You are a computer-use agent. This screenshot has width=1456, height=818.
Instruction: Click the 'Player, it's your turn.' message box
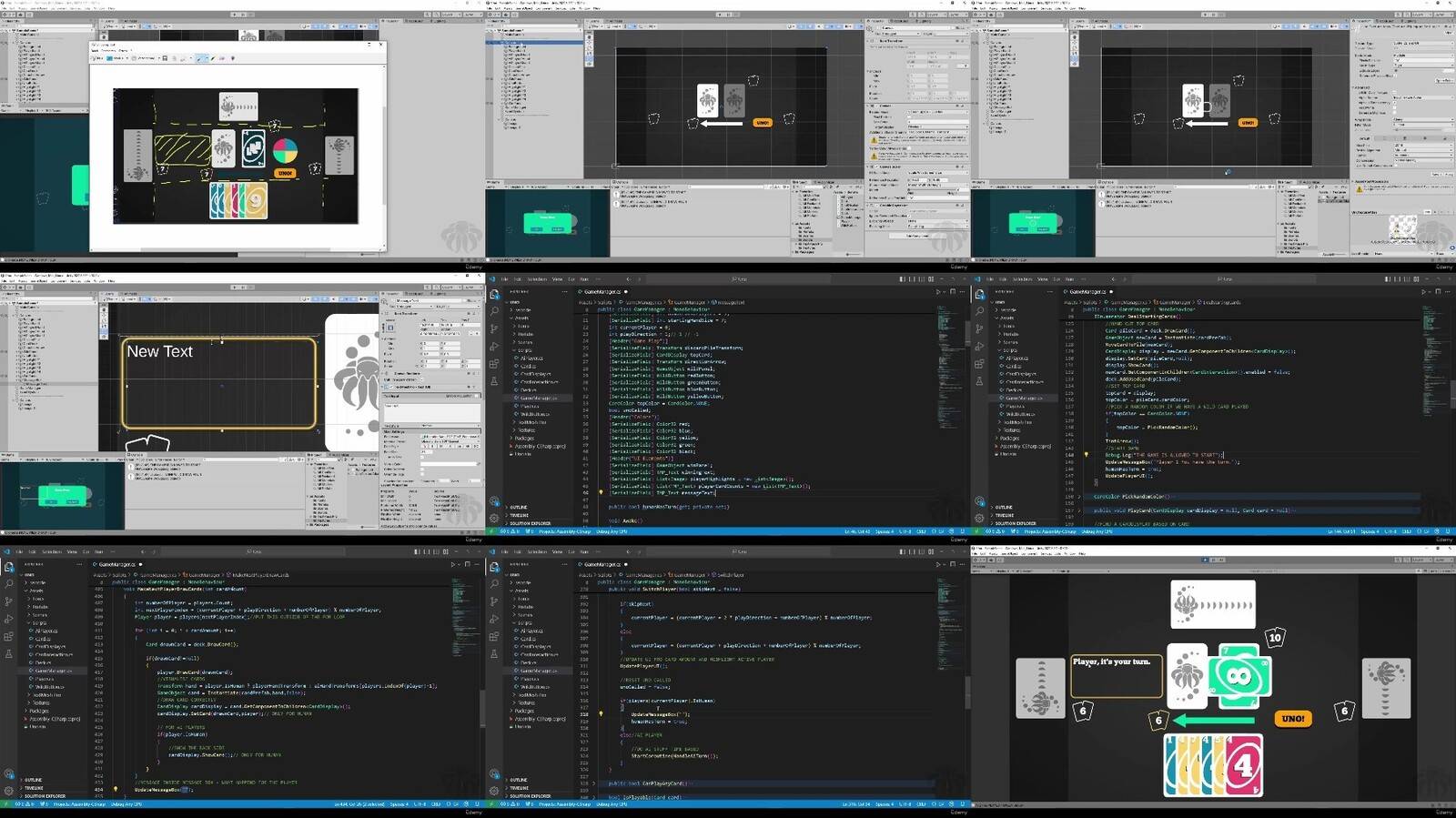[1117, 675]
